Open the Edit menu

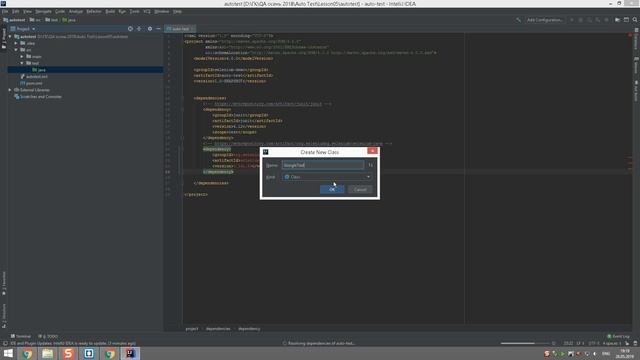[x=16, y=11]
